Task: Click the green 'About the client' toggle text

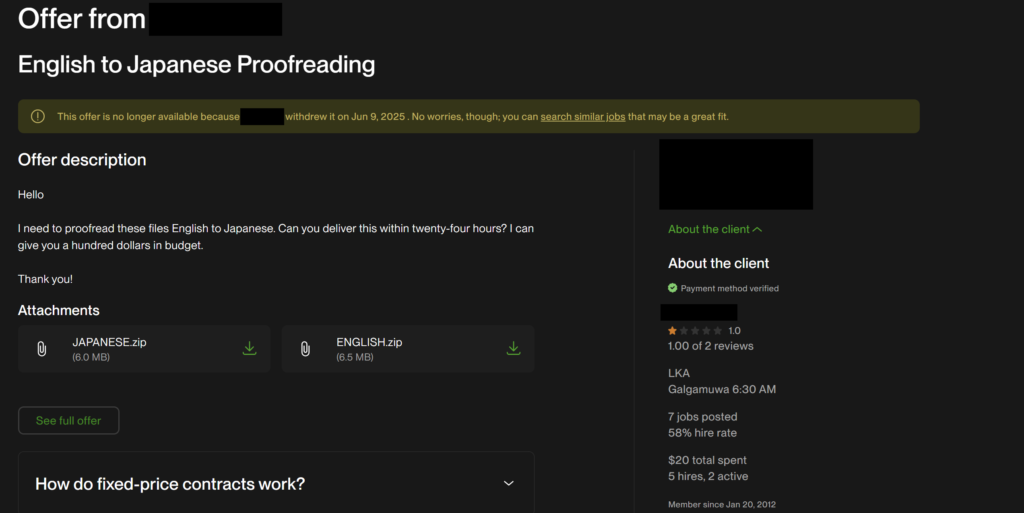Action: tap(708, 230)
